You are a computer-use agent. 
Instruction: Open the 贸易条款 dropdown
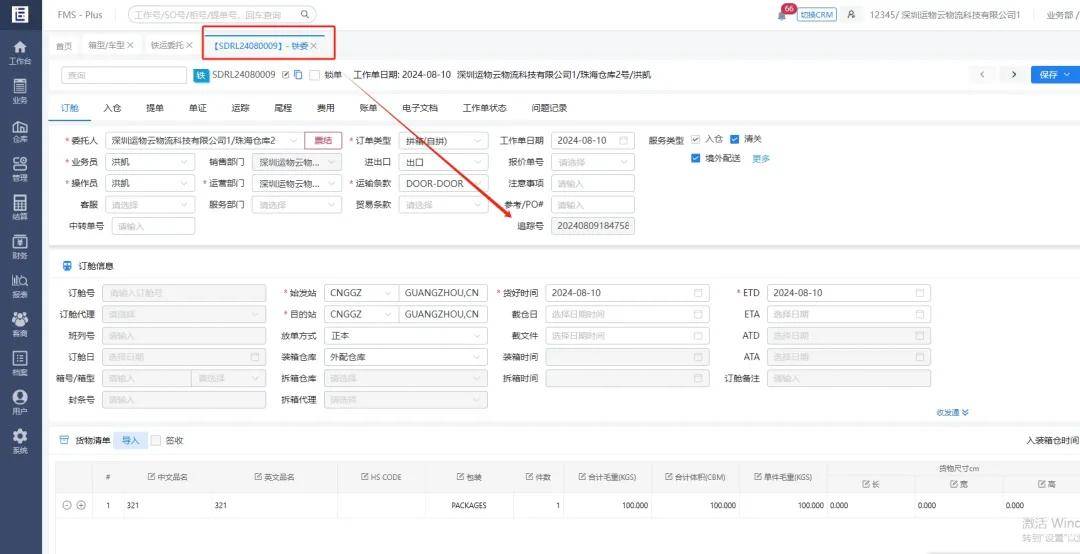(x=443, y=205)
